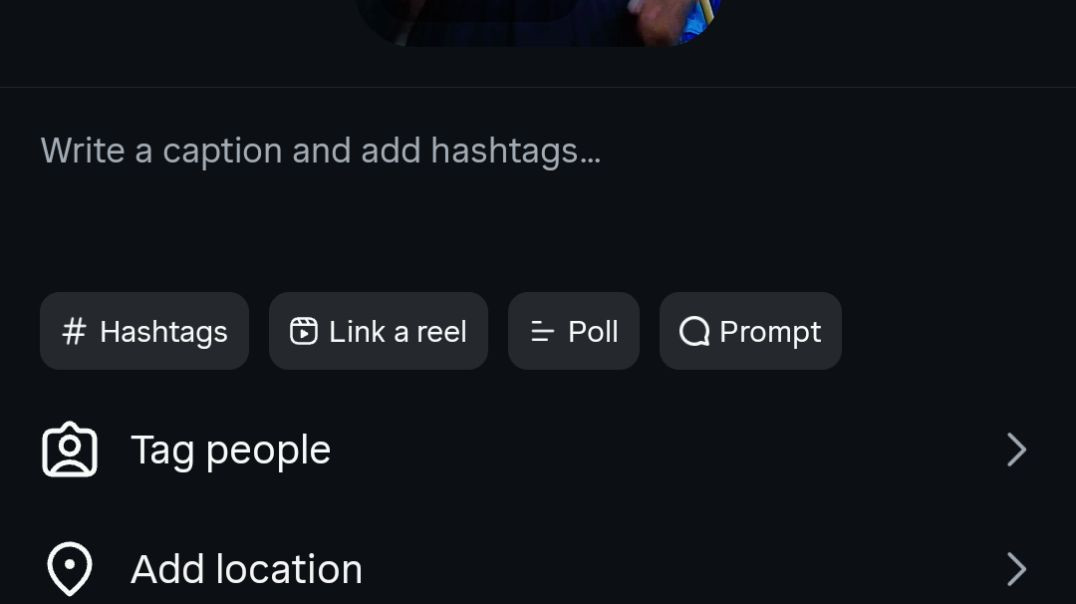Click the Prompt speech bubble icon
The width and height of the screenshot is (1076, 604).
coord(693,331)
